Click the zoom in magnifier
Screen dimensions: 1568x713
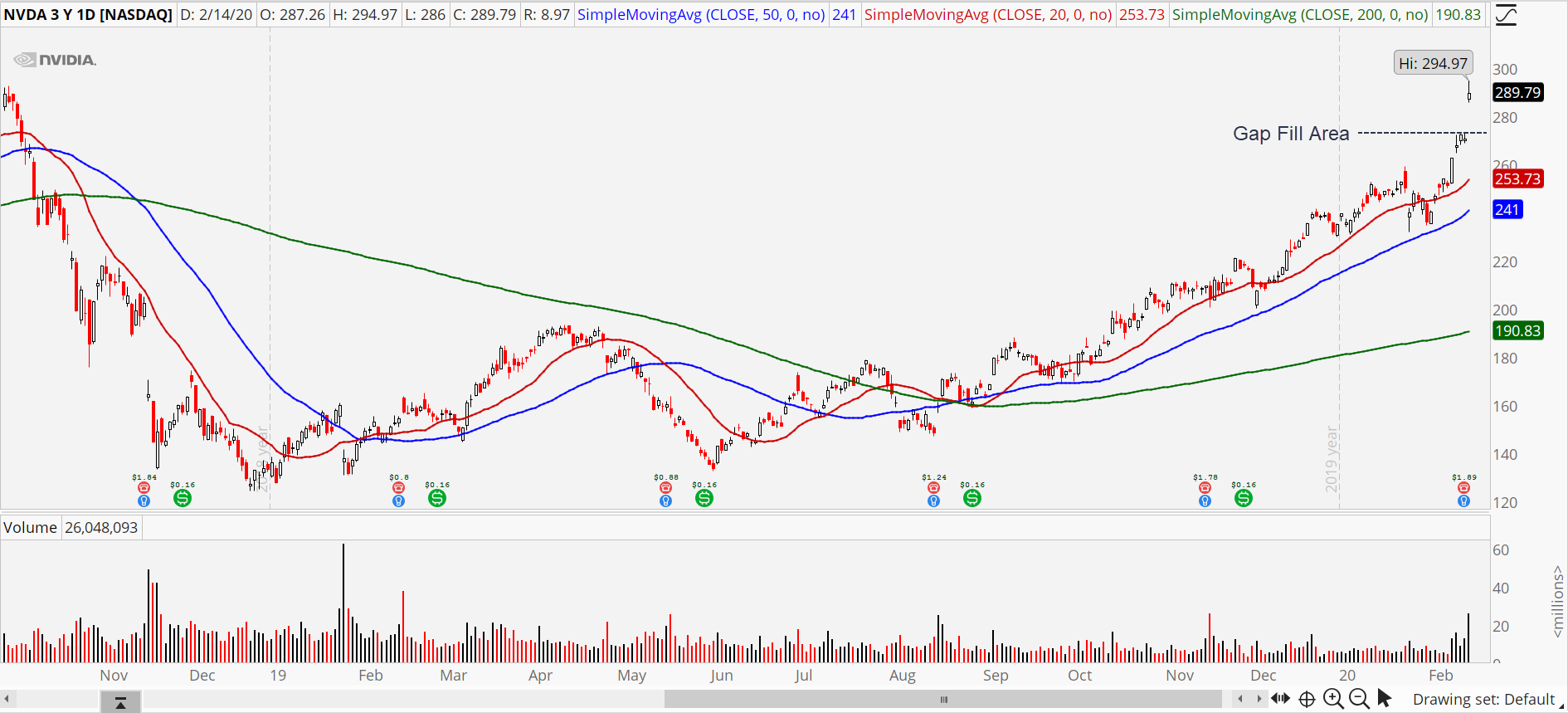(x=1333, y=699)
